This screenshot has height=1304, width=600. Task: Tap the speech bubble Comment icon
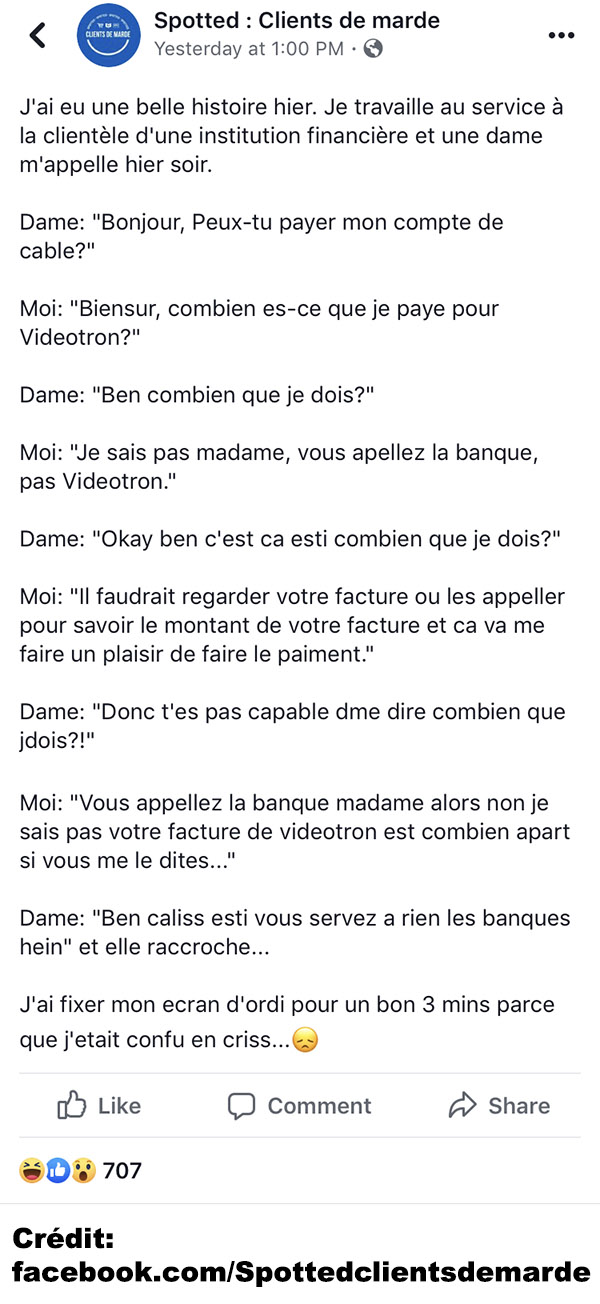click(x=241, y=1106)
